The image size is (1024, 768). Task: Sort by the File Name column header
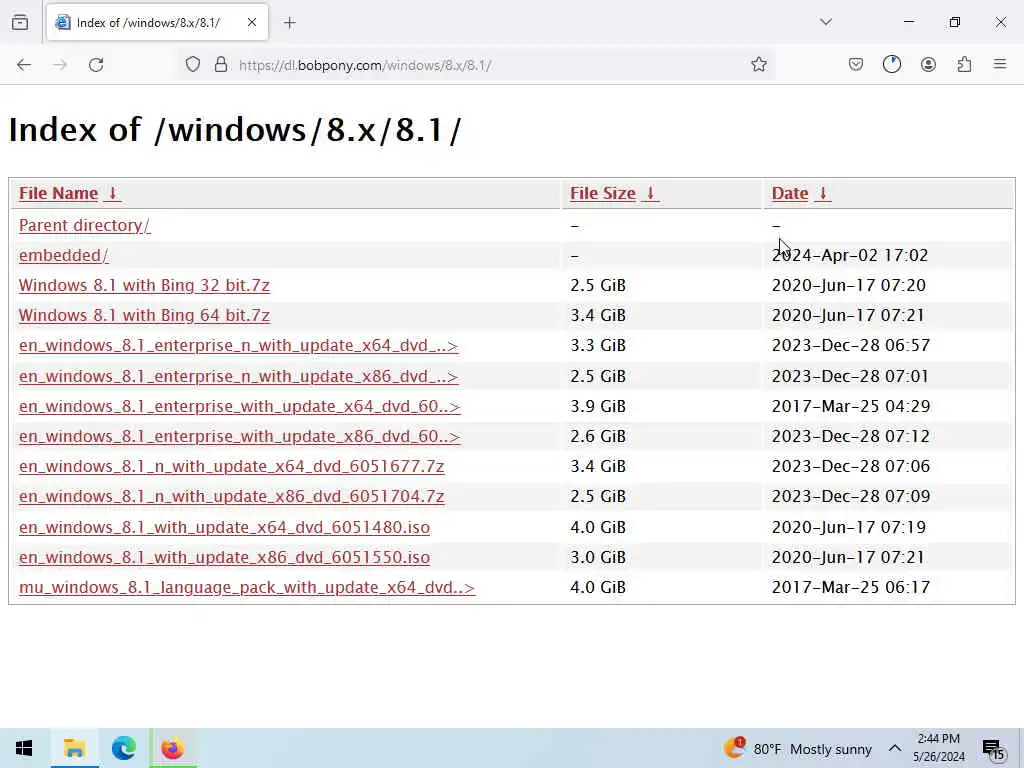point(58,193)
